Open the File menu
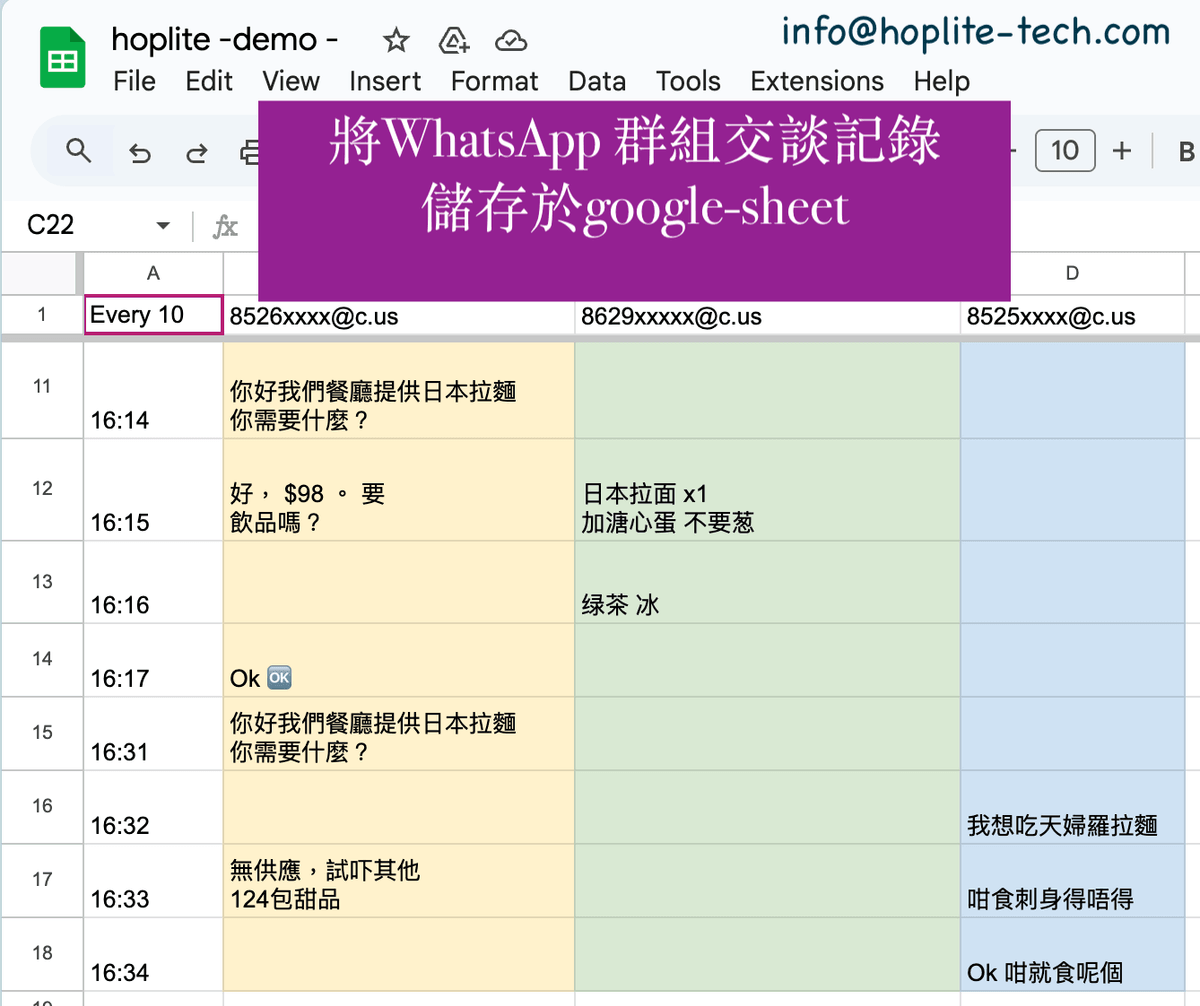The width and height of the screenshot is (1200, 1006). 134,81
